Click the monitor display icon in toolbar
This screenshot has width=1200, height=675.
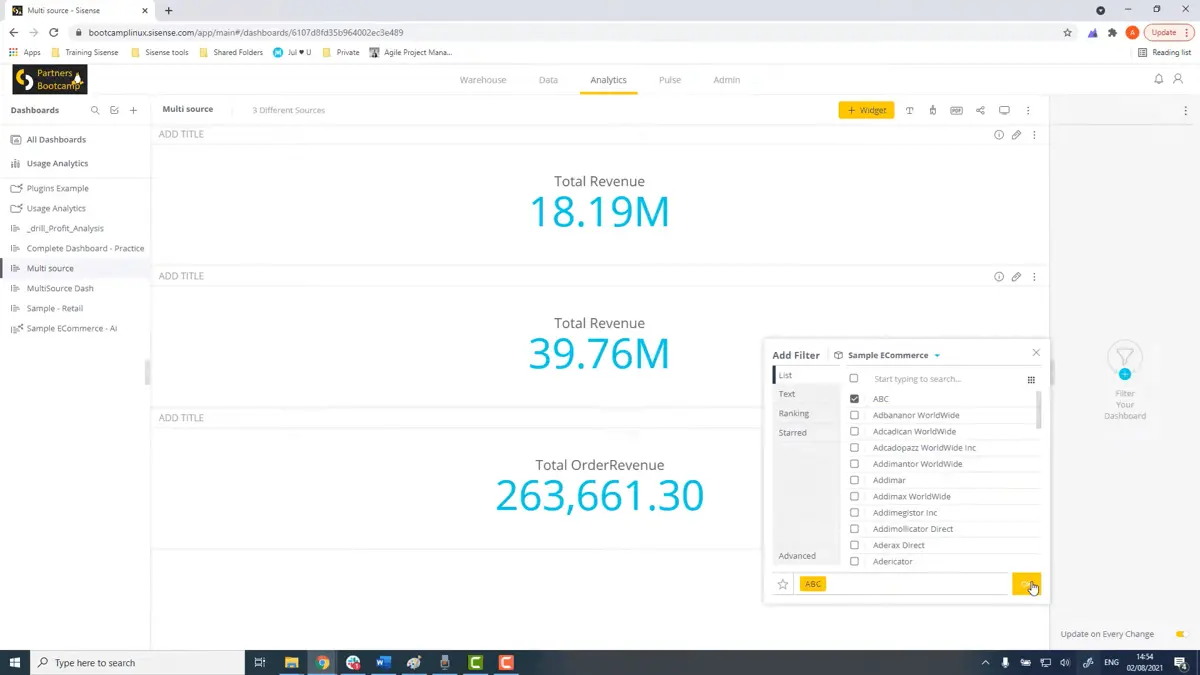click(x=1004, y=110)
